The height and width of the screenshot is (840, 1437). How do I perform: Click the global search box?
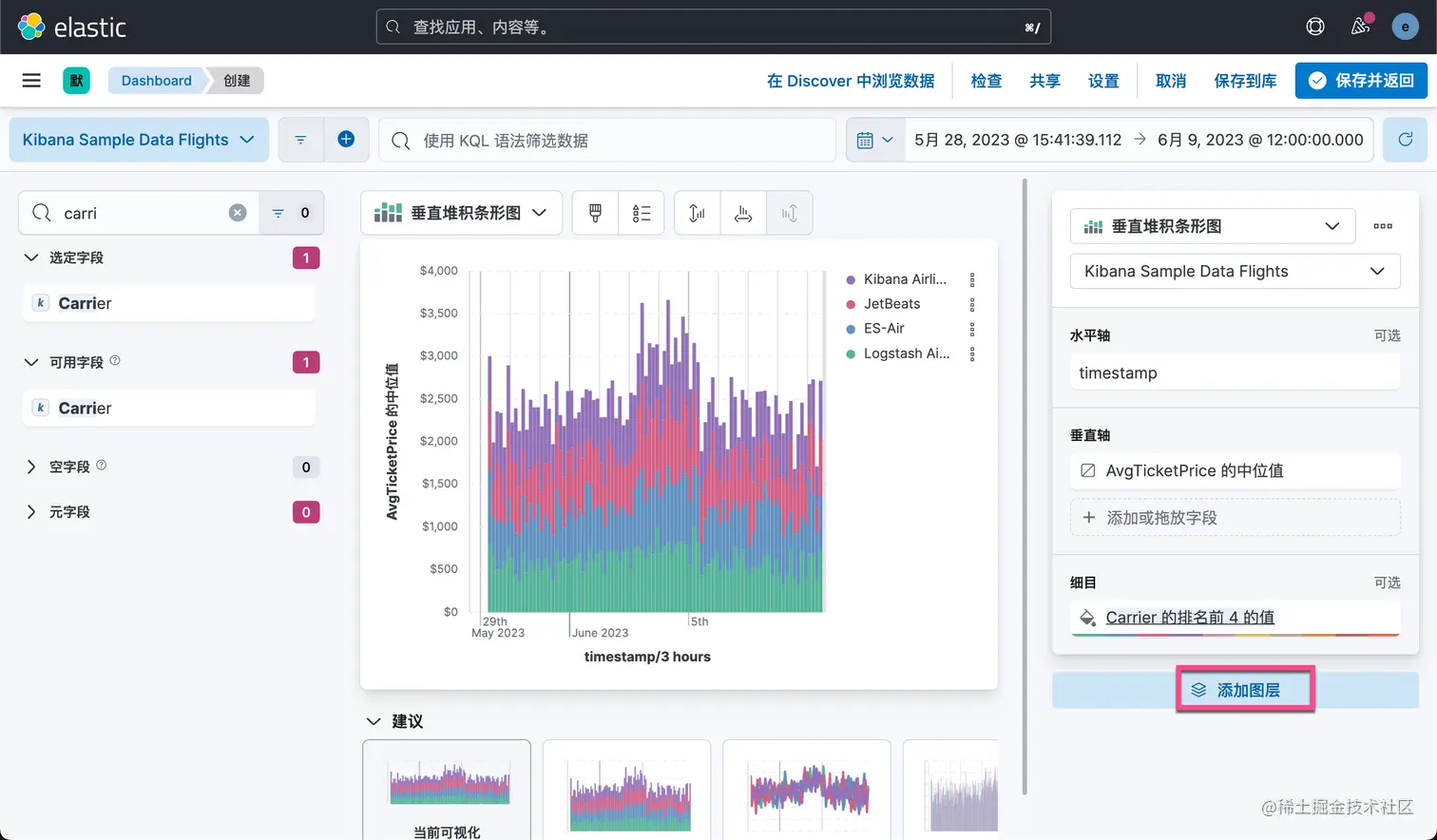[714, 28]
